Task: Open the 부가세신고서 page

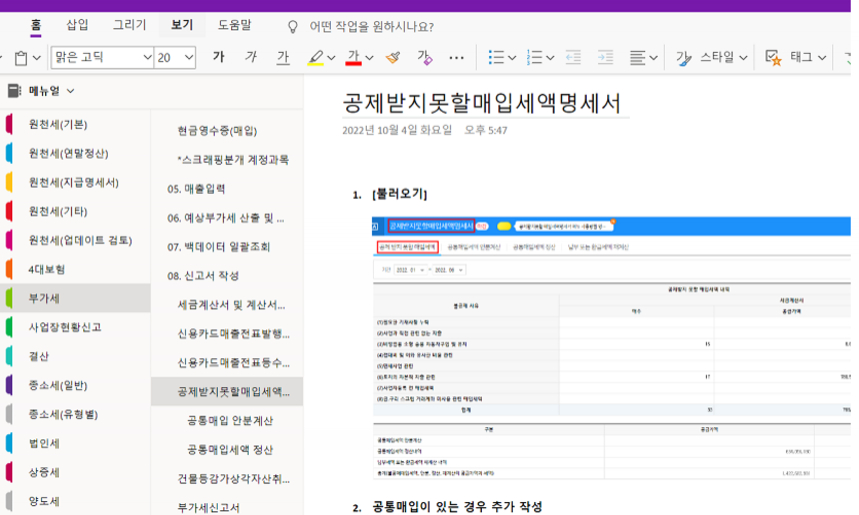Action: click(227, 507)
